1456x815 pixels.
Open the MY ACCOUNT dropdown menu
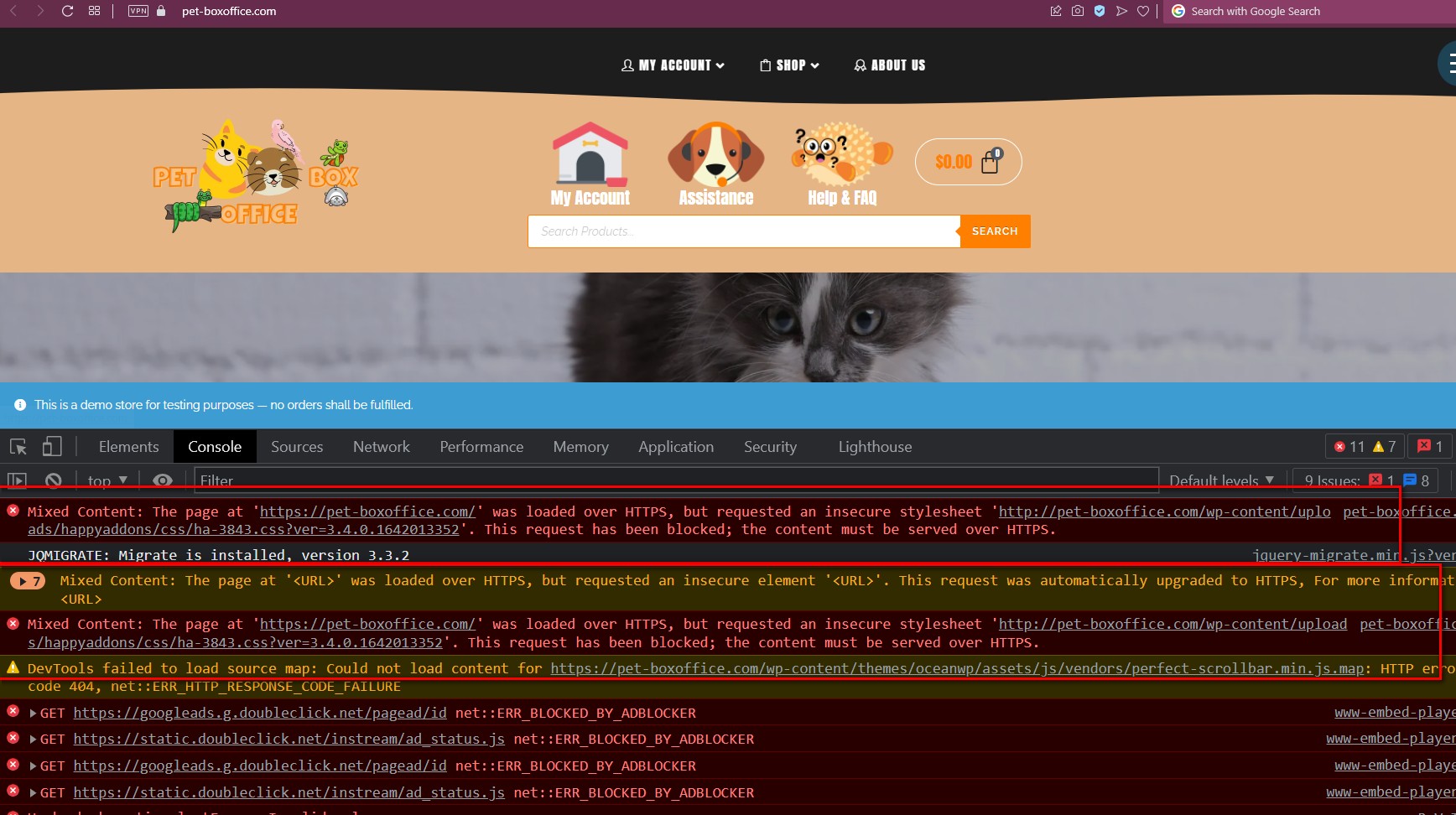pyautogui.click(x=673, y=65)
